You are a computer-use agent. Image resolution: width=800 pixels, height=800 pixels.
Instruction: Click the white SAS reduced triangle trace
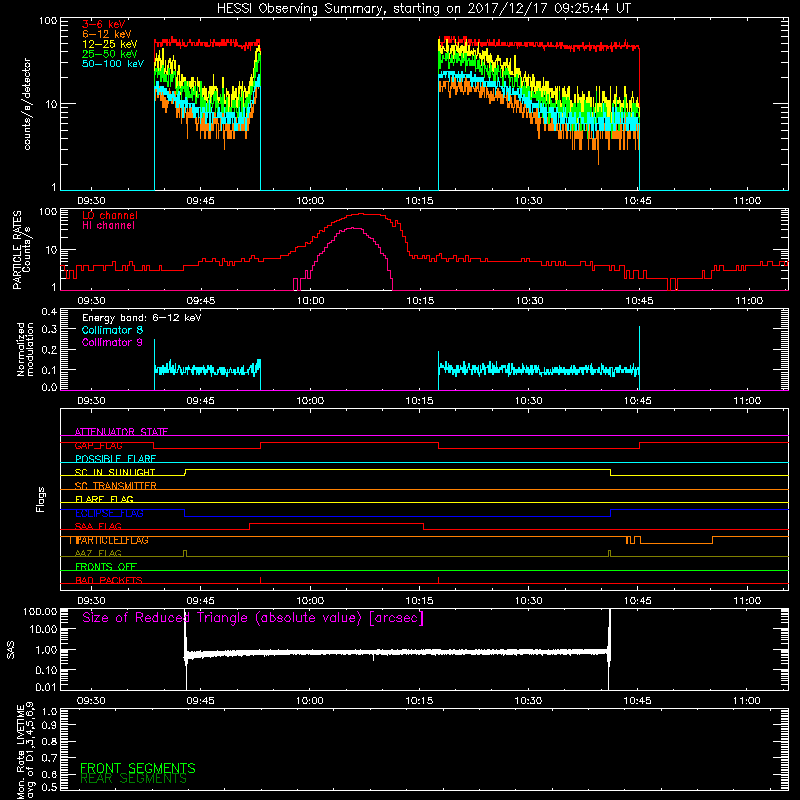(397, 653)
